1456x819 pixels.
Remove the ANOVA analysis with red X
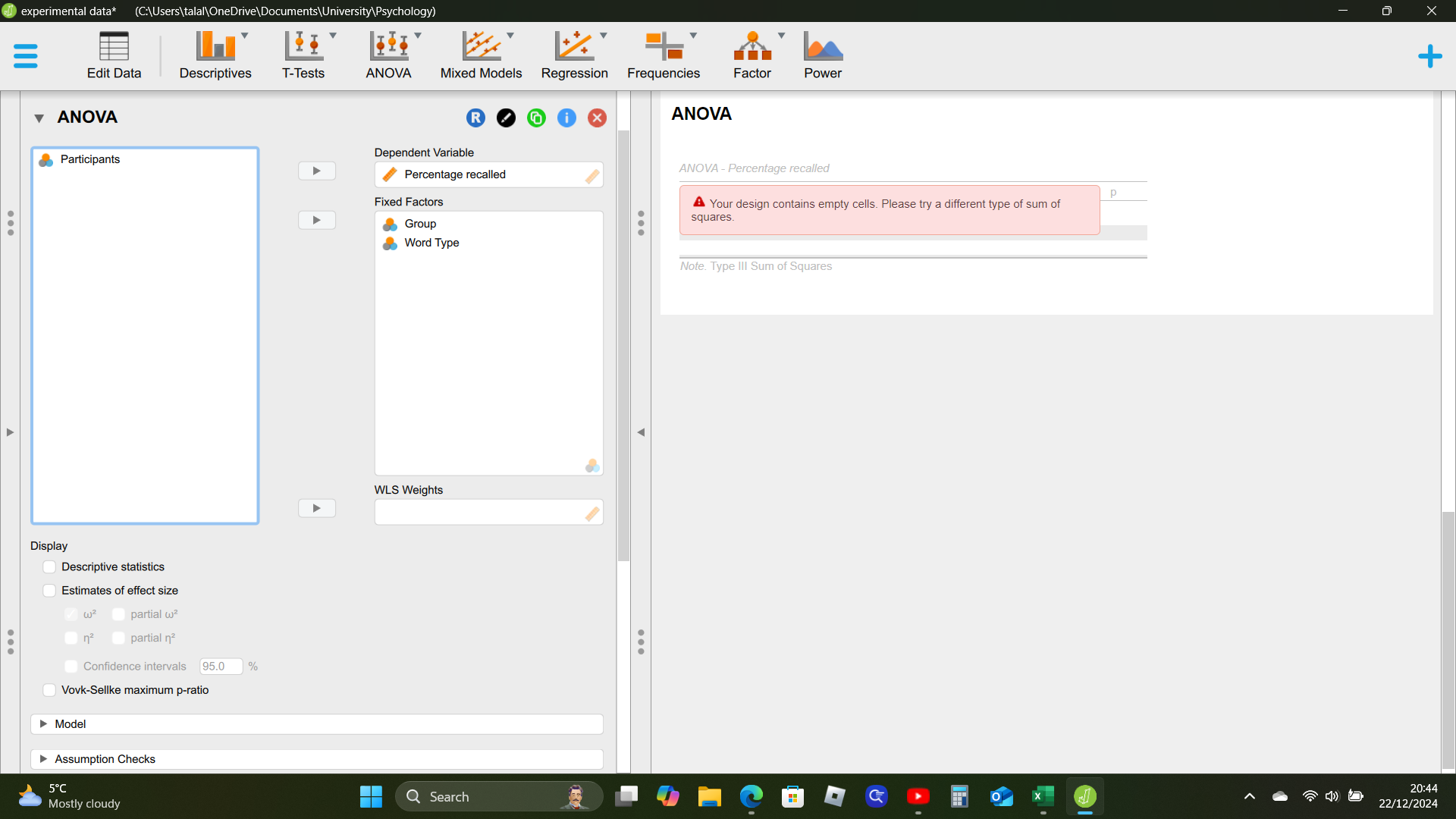click(597, 118)
